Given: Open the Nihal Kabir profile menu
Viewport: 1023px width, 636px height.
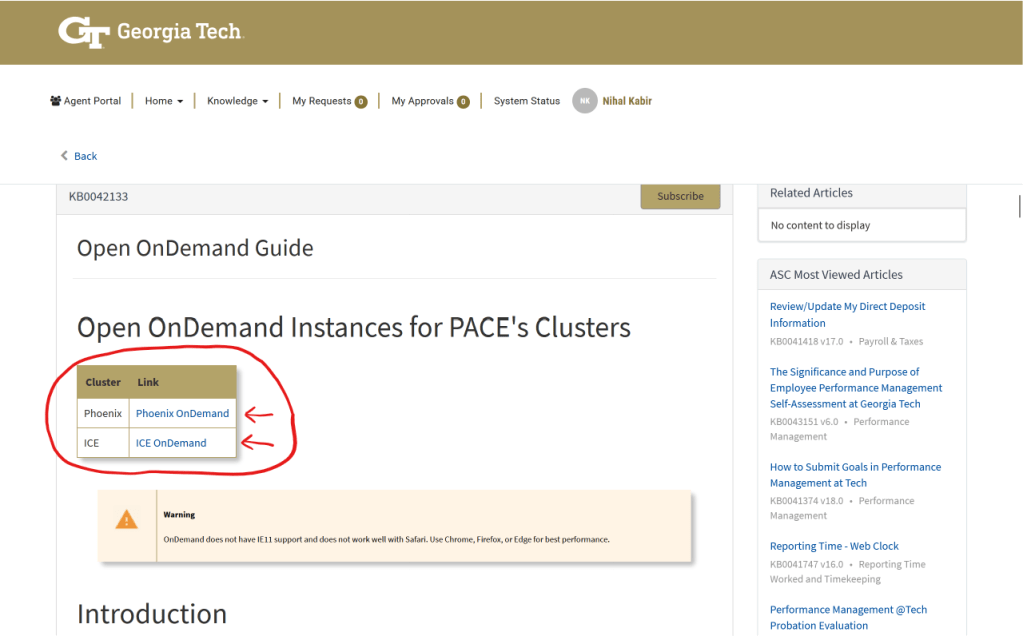Looking at the screenshot, I should coord(627,100).
